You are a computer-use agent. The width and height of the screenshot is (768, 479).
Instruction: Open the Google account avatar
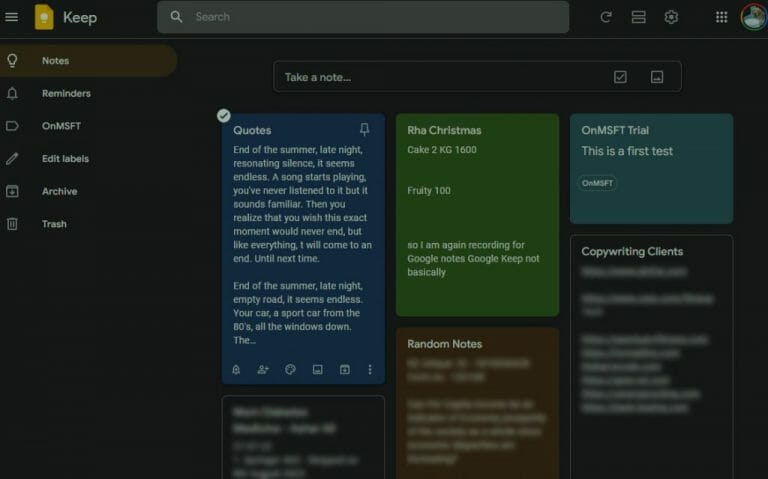point(753,17)
